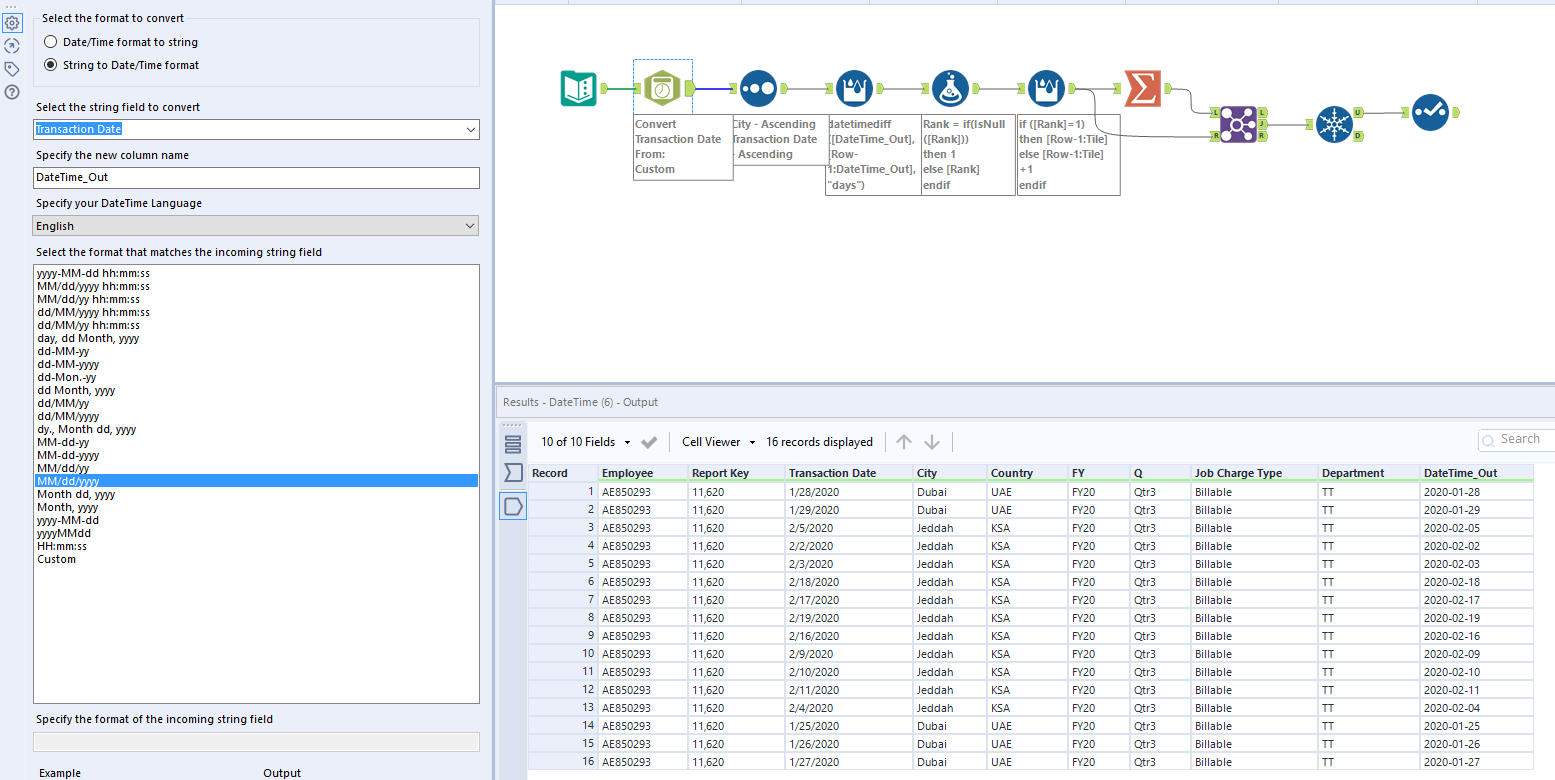
Task: Open the 10 of 10 Fields dropdown
Action: pos(586,442)
